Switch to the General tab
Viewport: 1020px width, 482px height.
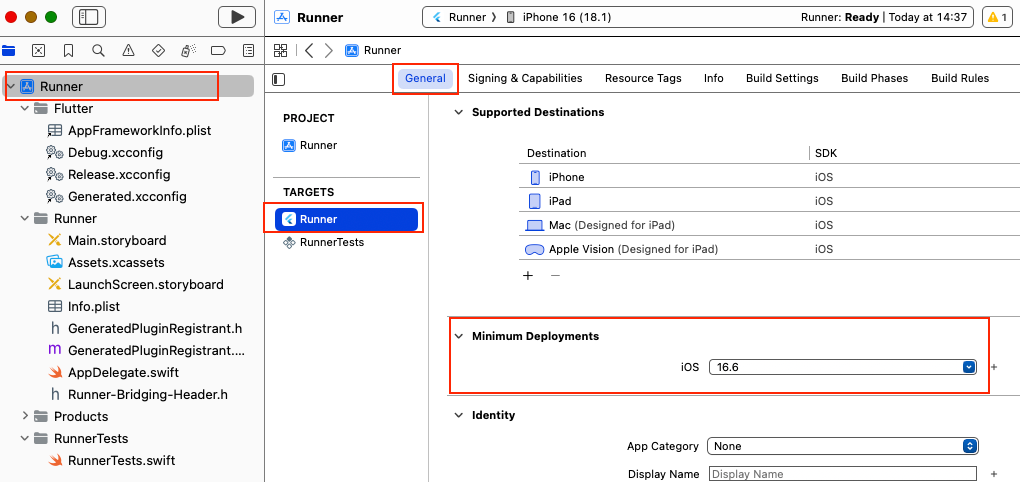(x=425, y=79)
